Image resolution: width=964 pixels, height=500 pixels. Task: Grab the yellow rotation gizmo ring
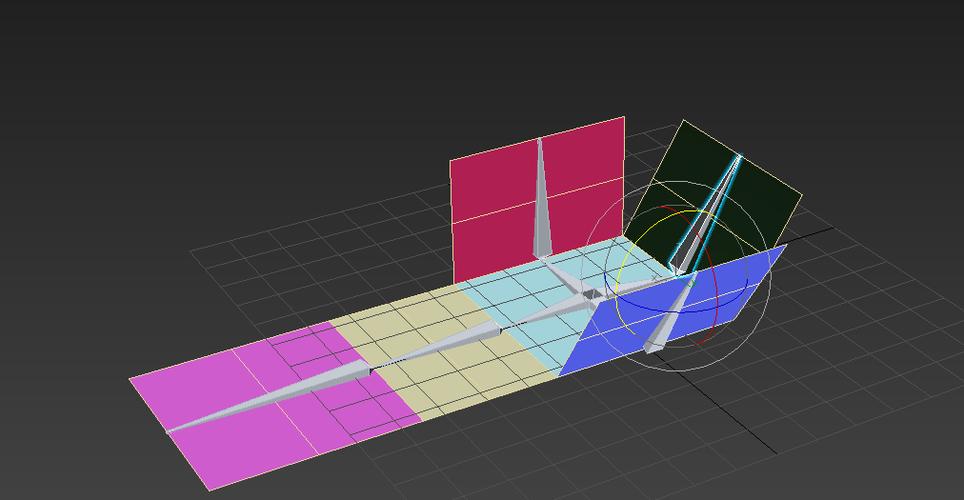623,271
